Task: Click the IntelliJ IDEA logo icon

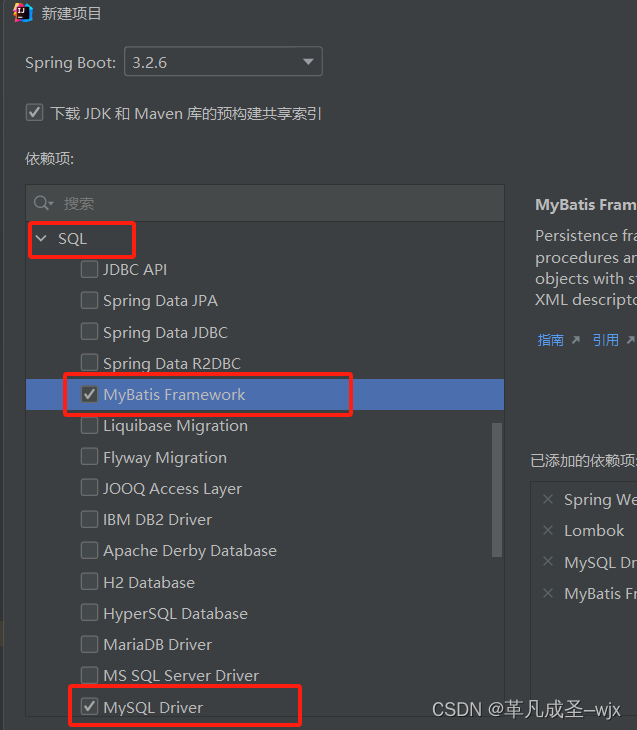Action: [x=22, y=13]
